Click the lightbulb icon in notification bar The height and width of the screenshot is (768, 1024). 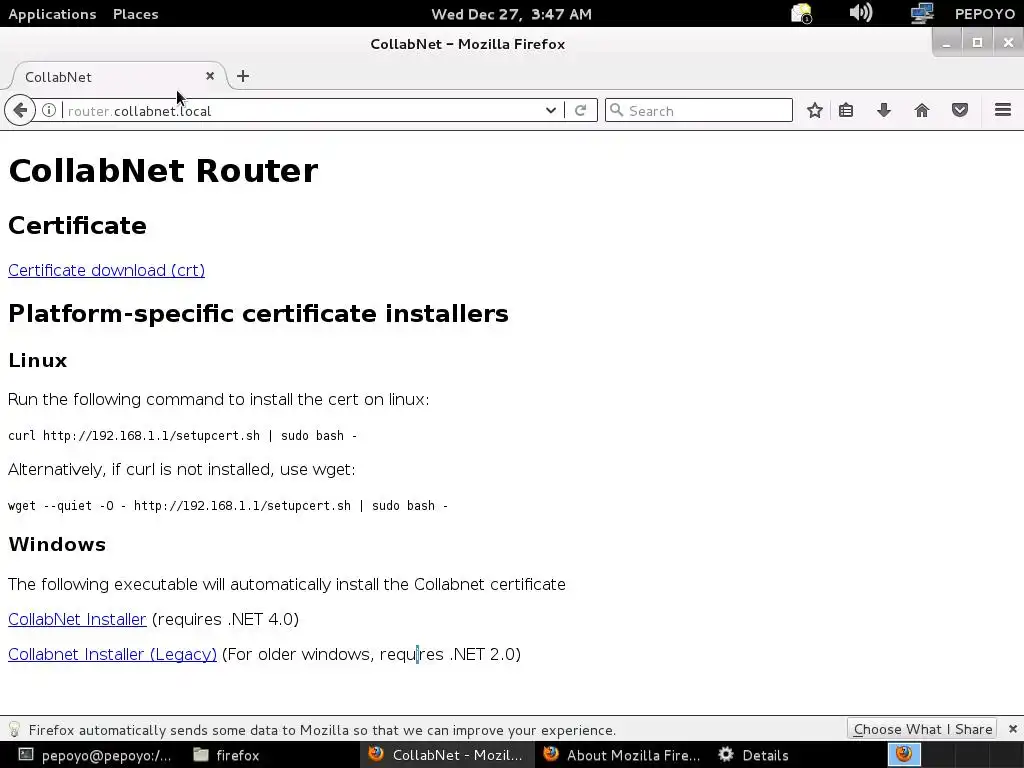pos(14,729)
